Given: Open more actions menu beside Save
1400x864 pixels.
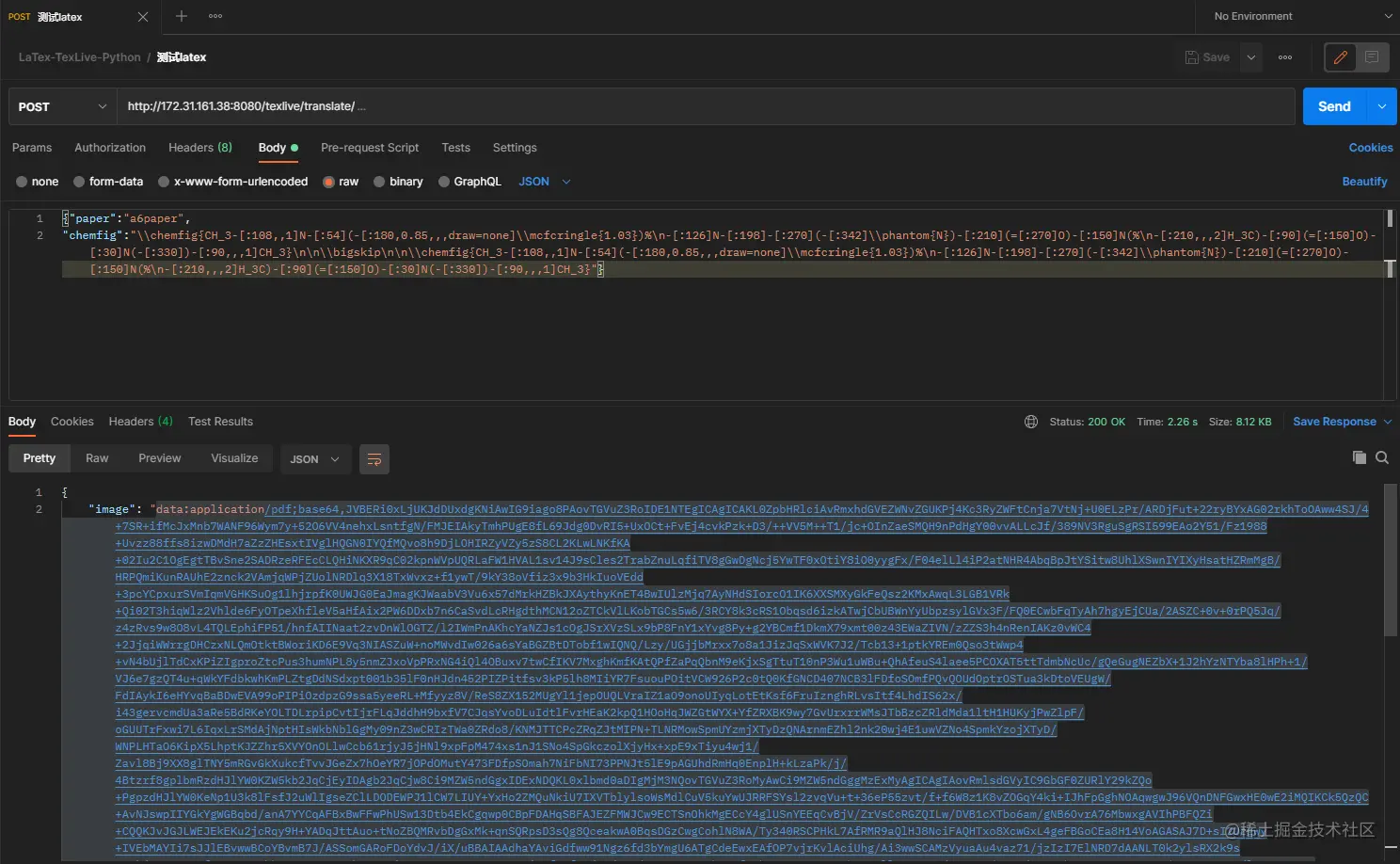Looking at the screenshot, I should pyautogui.click(x=1285, y=57).
